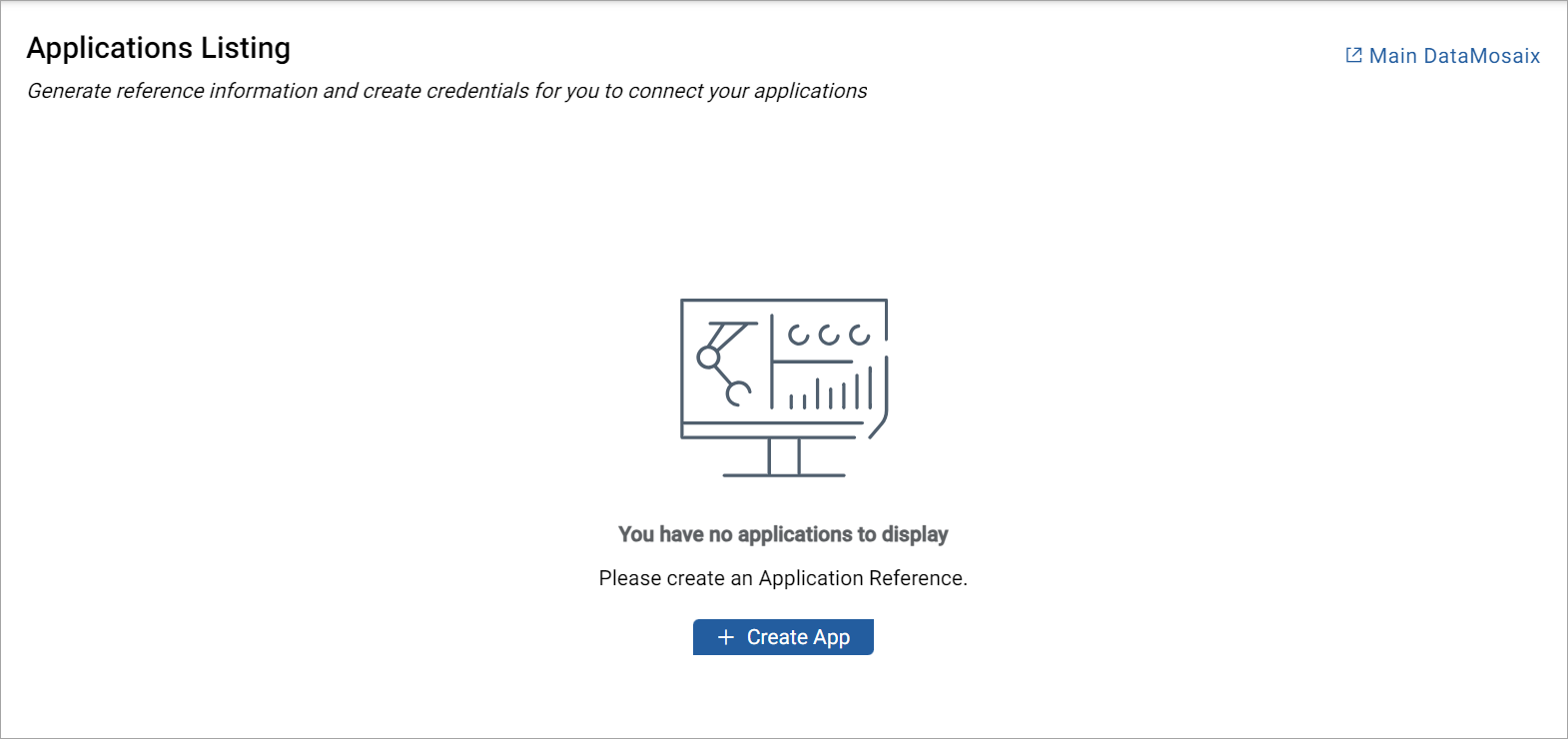Click the robot arm's top mounting bar
This screenshot has height=739, width=1568.
[733, 324]
